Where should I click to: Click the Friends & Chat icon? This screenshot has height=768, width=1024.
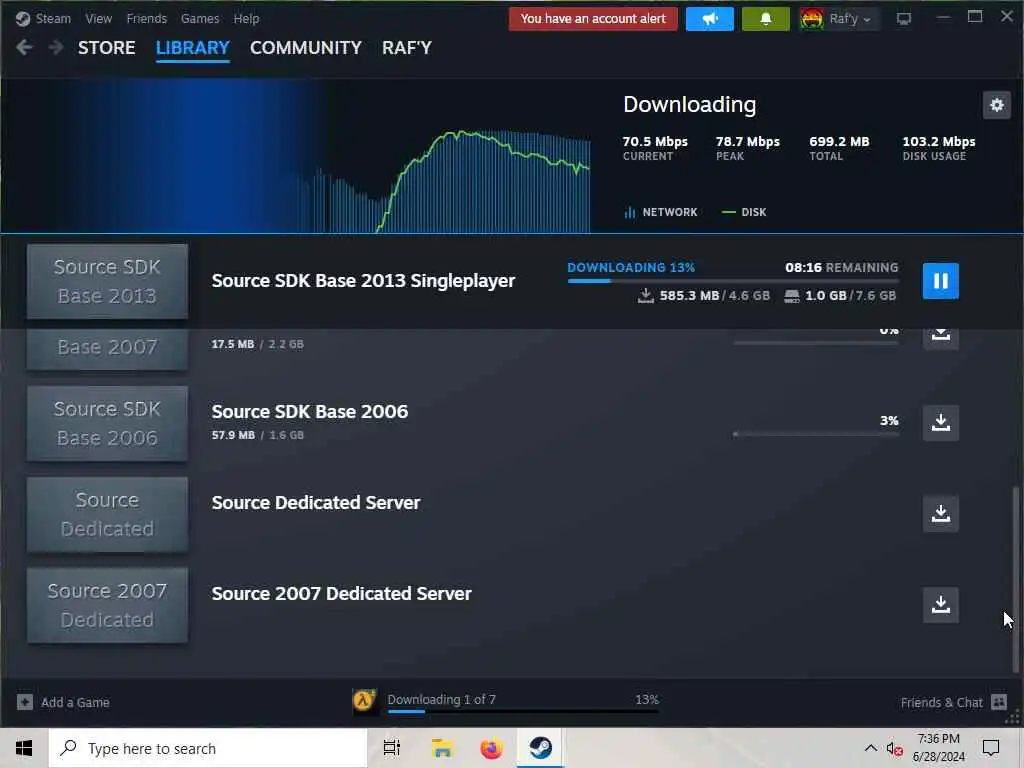click(x=999, y=702)
